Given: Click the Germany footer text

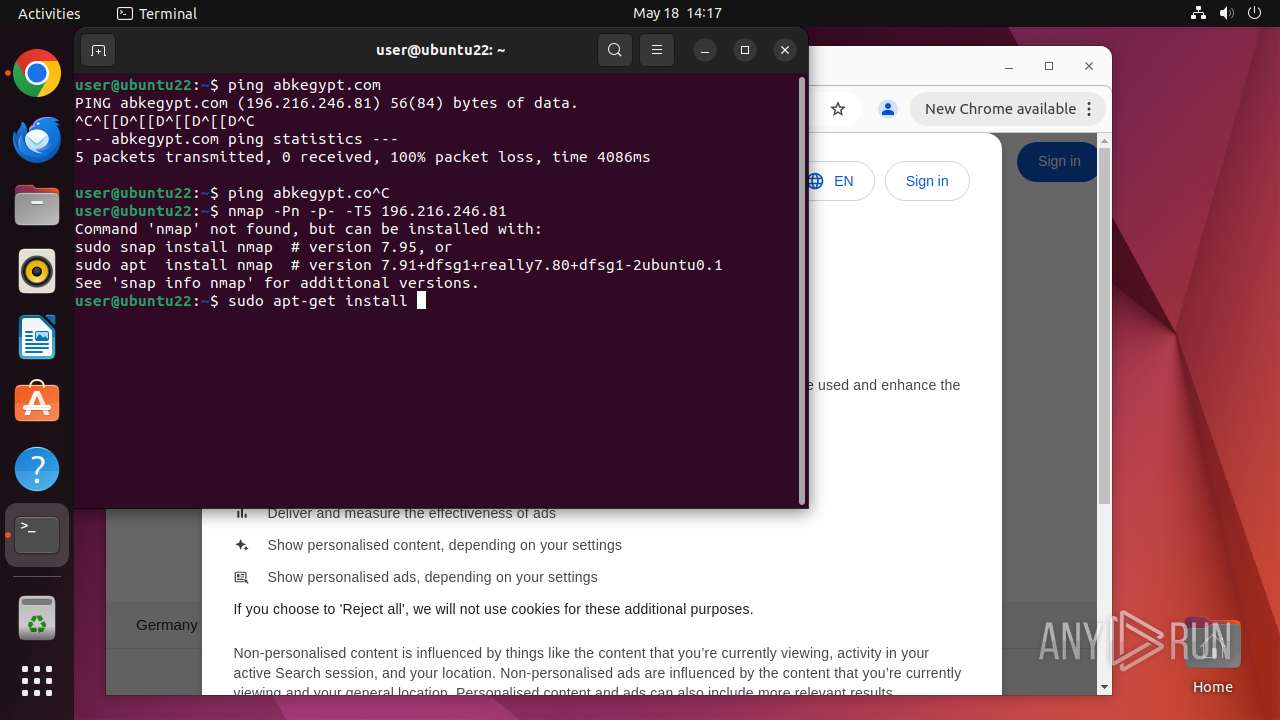Looking at the screenshot, I should [x=167, y=625].
